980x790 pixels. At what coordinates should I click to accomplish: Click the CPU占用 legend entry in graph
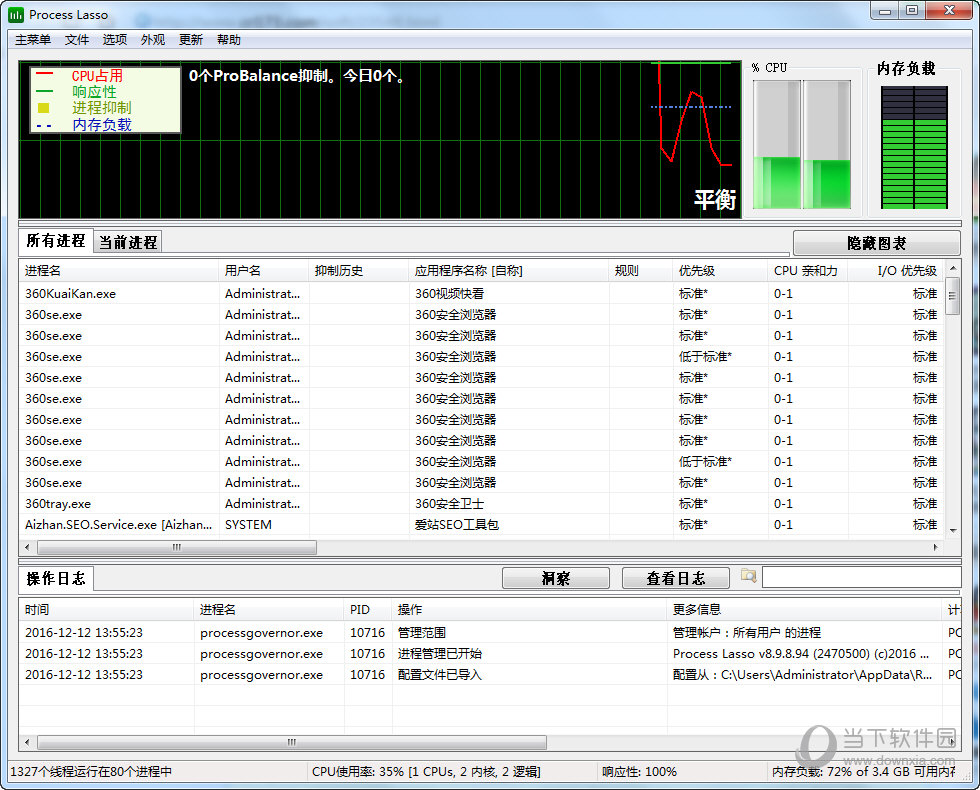[97, 76]
